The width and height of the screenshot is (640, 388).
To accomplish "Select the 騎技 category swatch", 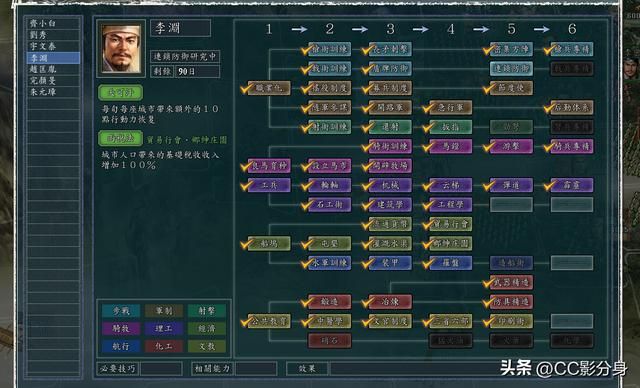I will [x=121, y=328].
